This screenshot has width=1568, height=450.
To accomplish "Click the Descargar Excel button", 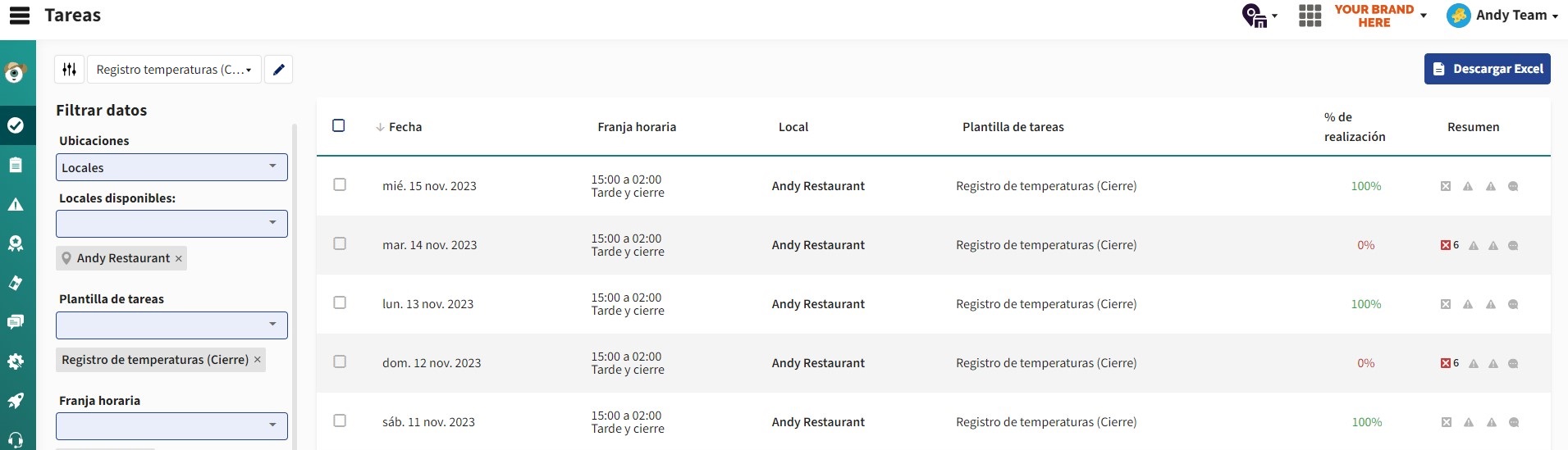I will 1488,69.
